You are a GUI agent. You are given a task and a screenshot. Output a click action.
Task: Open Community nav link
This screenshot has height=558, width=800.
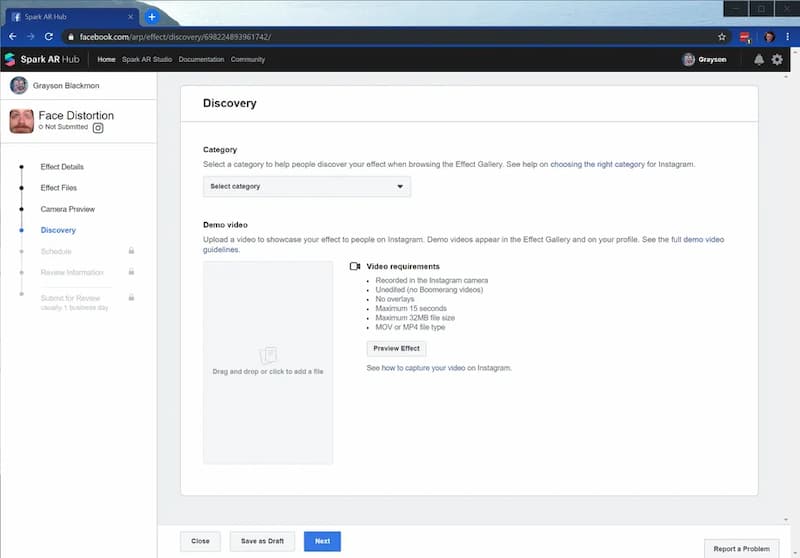tap(247, 60)
